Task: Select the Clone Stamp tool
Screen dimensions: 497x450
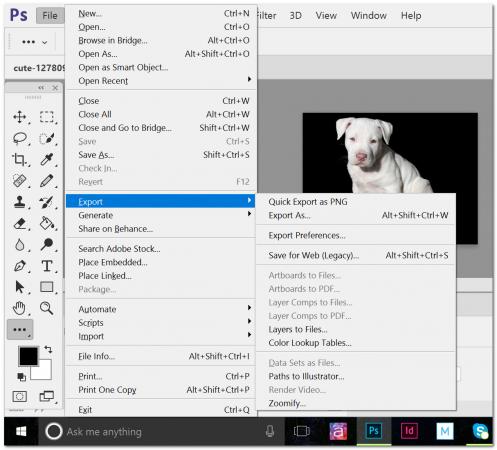Action: click(x=20, y=202)
